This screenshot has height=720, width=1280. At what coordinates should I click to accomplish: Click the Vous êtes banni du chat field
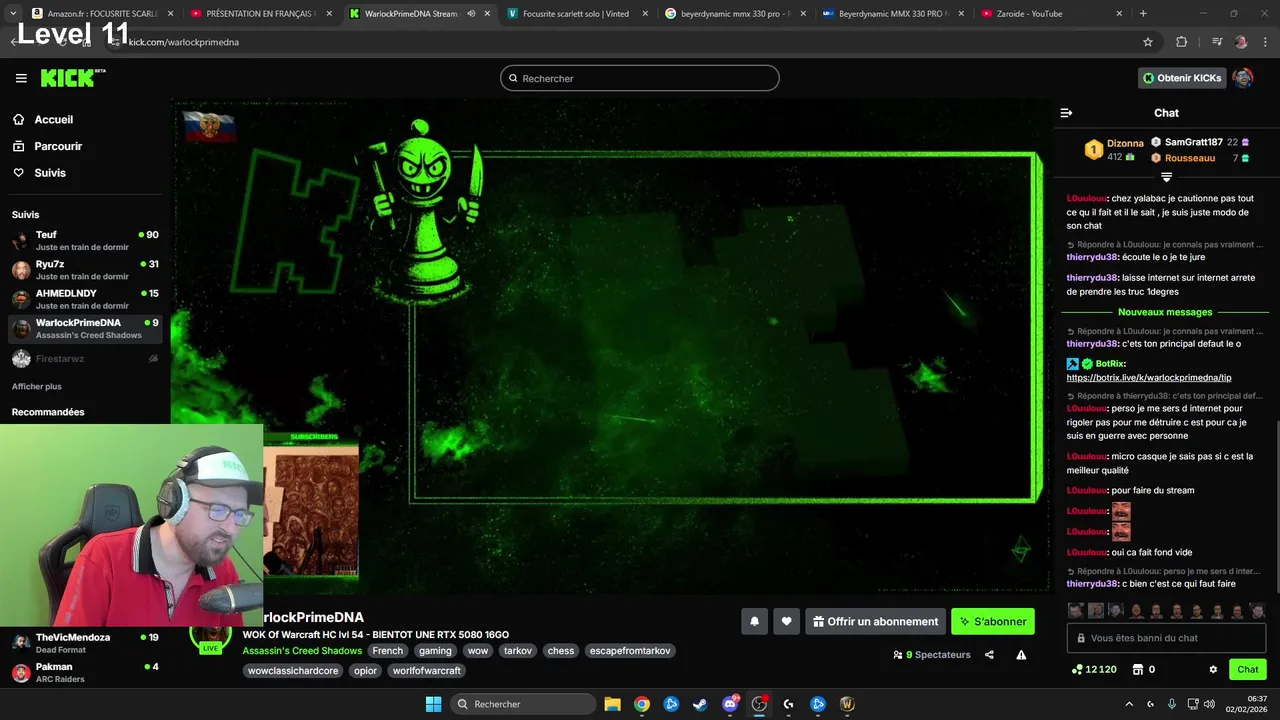(x=1166, y=638)
